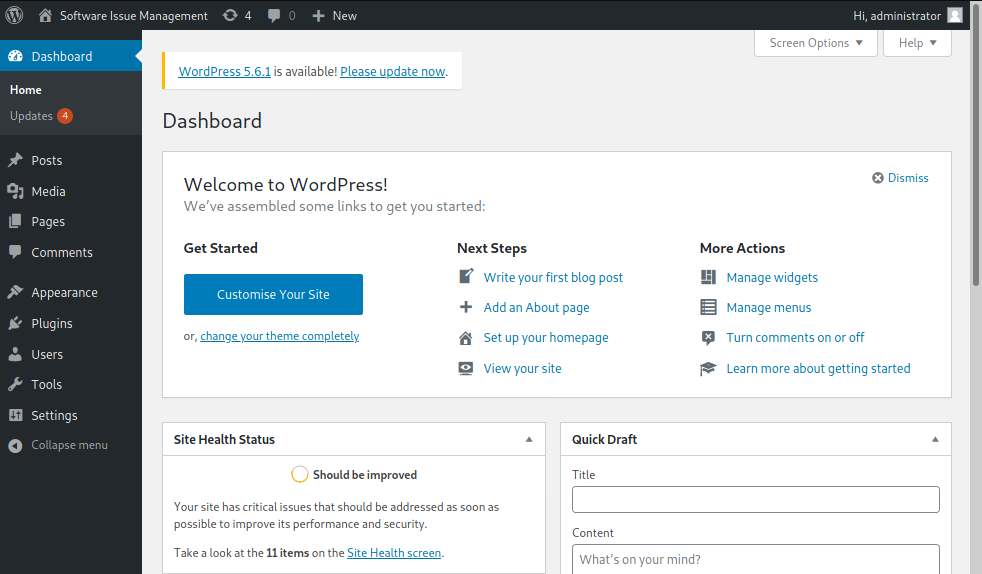
Task: Click the Dismiss link text
Action: click(908, 178)
